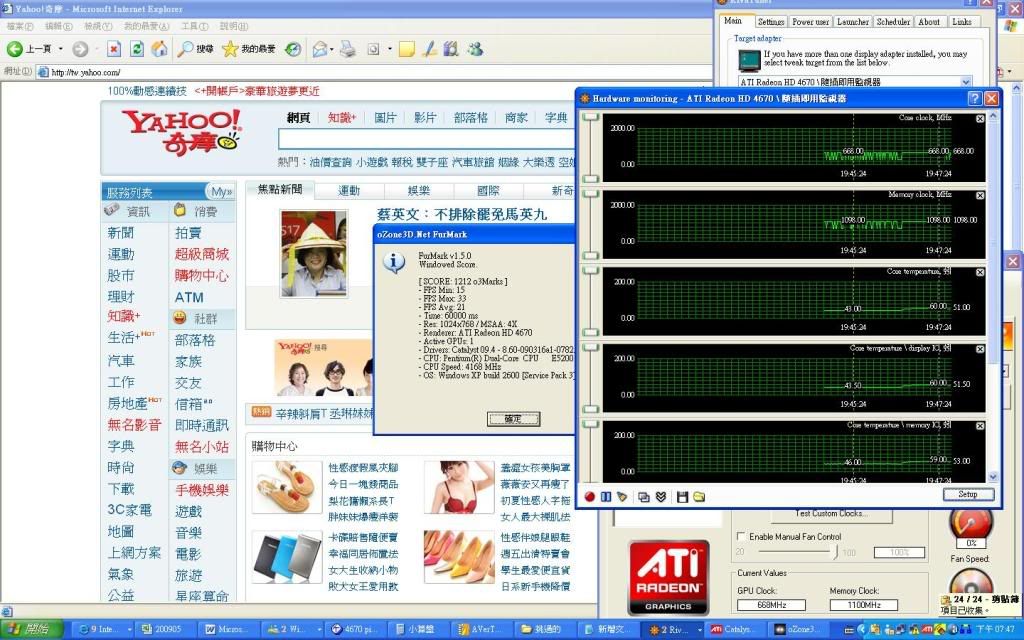Click IE address bar with tw.yahoo.com
Image resolution: width=1024 pixels, height=640 pixels.
tap(374, 72)
